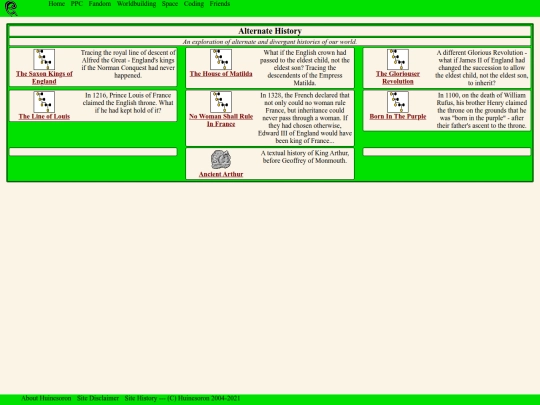Click the description 'In 1216, Prince Louis of France'
540x405 pixels.
click(x=128, y=103)
